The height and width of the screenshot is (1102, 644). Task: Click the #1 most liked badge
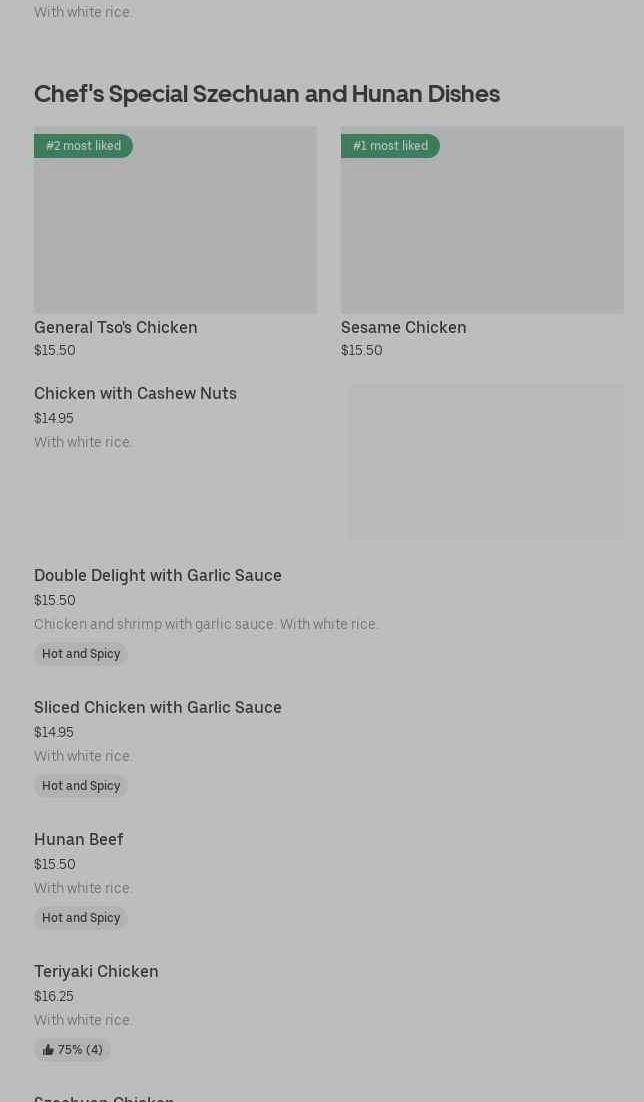click(x=390, y=146)
